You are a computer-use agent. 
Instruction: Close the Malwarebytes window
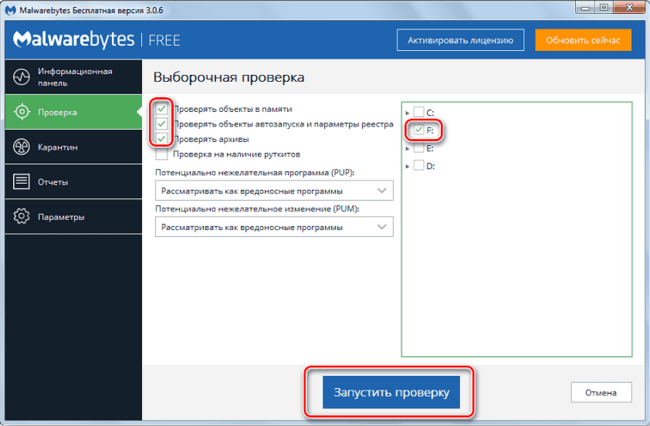point(629,7)
